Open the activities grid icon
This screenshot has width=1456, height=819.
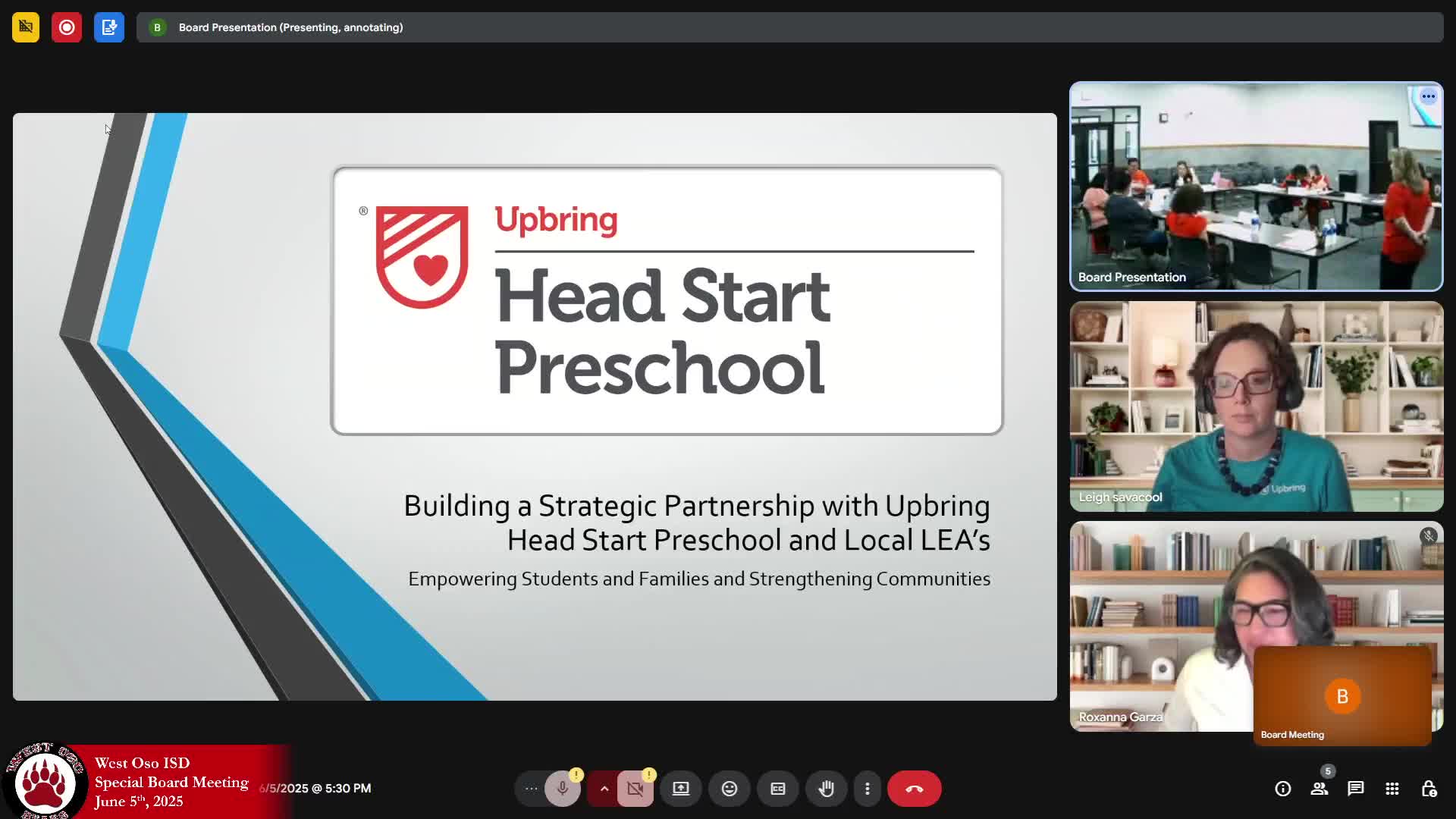click(1392, 789)
